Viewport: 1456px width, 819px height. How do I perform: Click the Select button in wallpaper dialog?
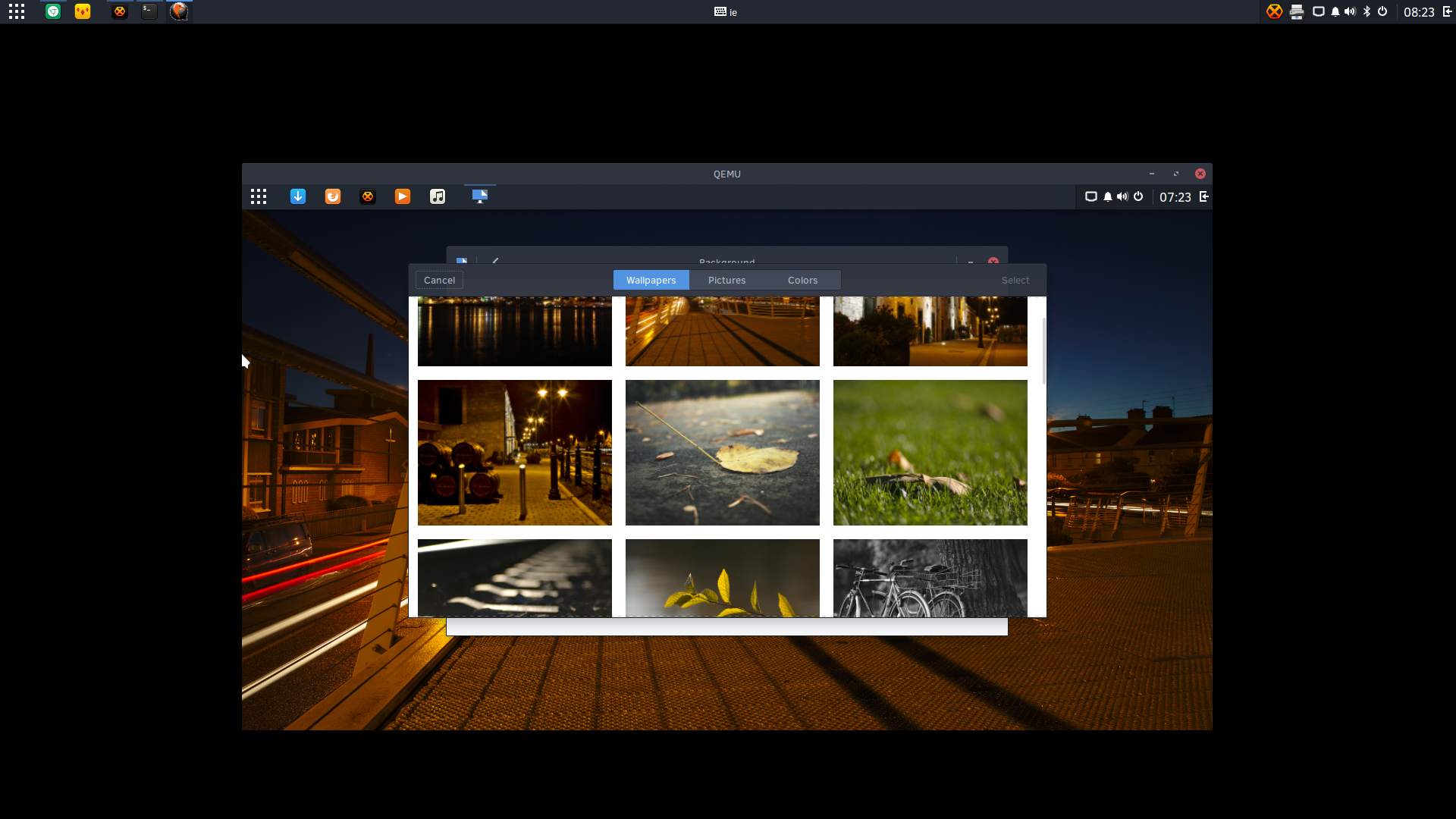(x=1015, y=280)
